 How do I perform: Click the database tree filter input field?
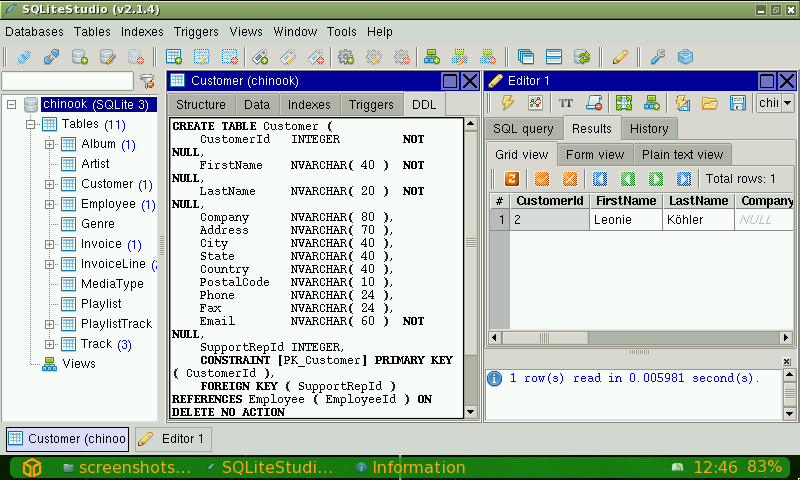click(x=68, y=81)
